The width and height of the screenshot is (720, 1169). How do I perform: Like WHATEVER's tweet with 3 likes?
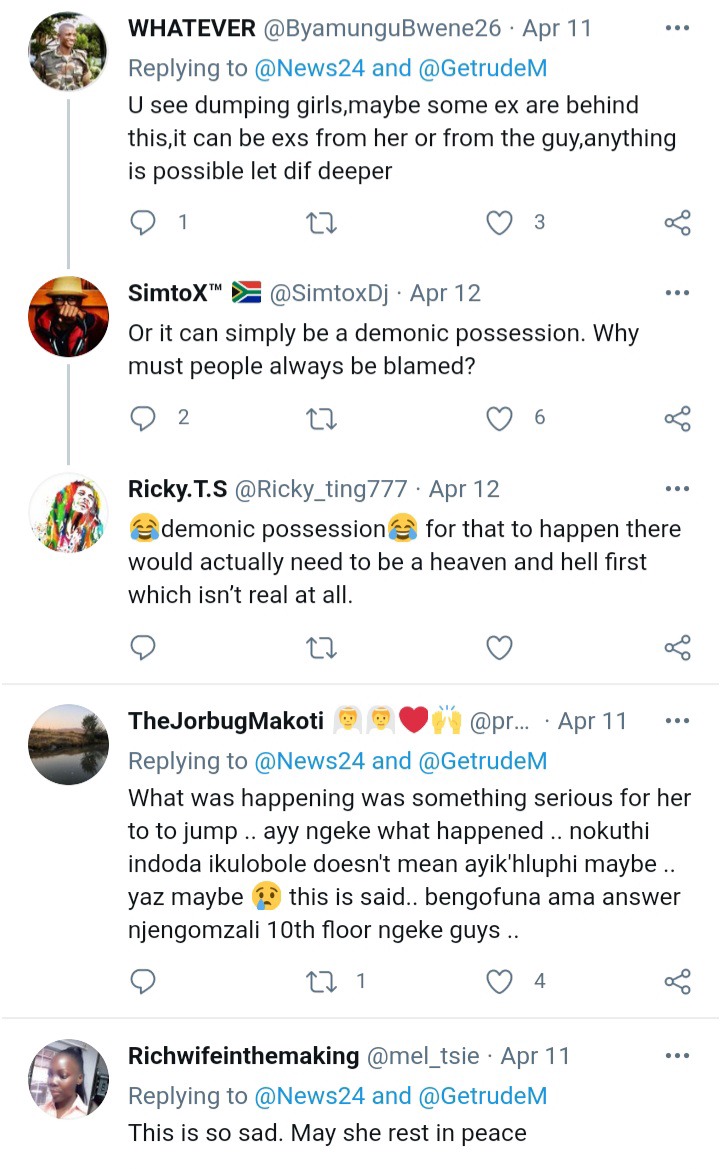tap(499, 222)
